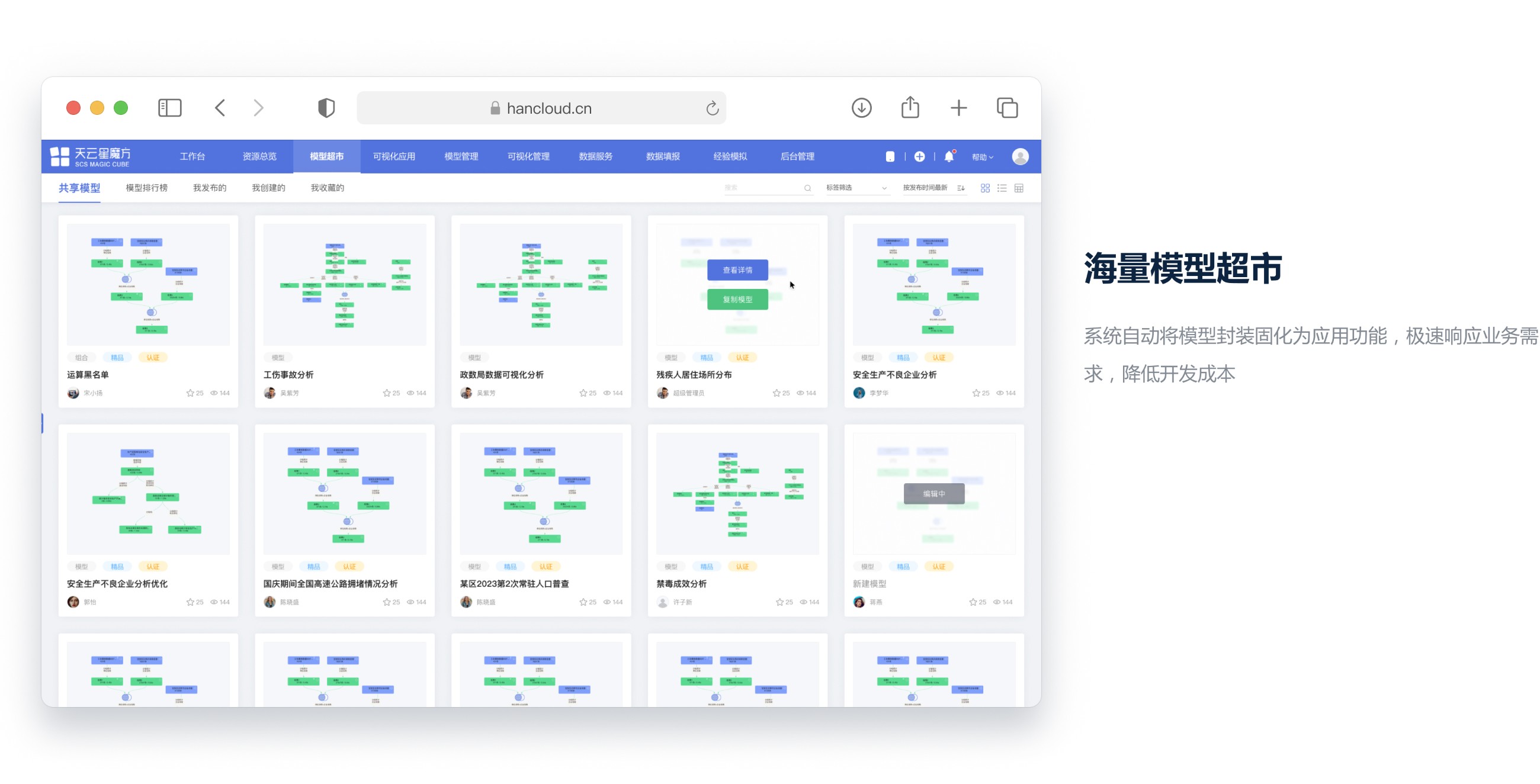Favorite the 残疾人居住场所分布 model

pos(777,393)
